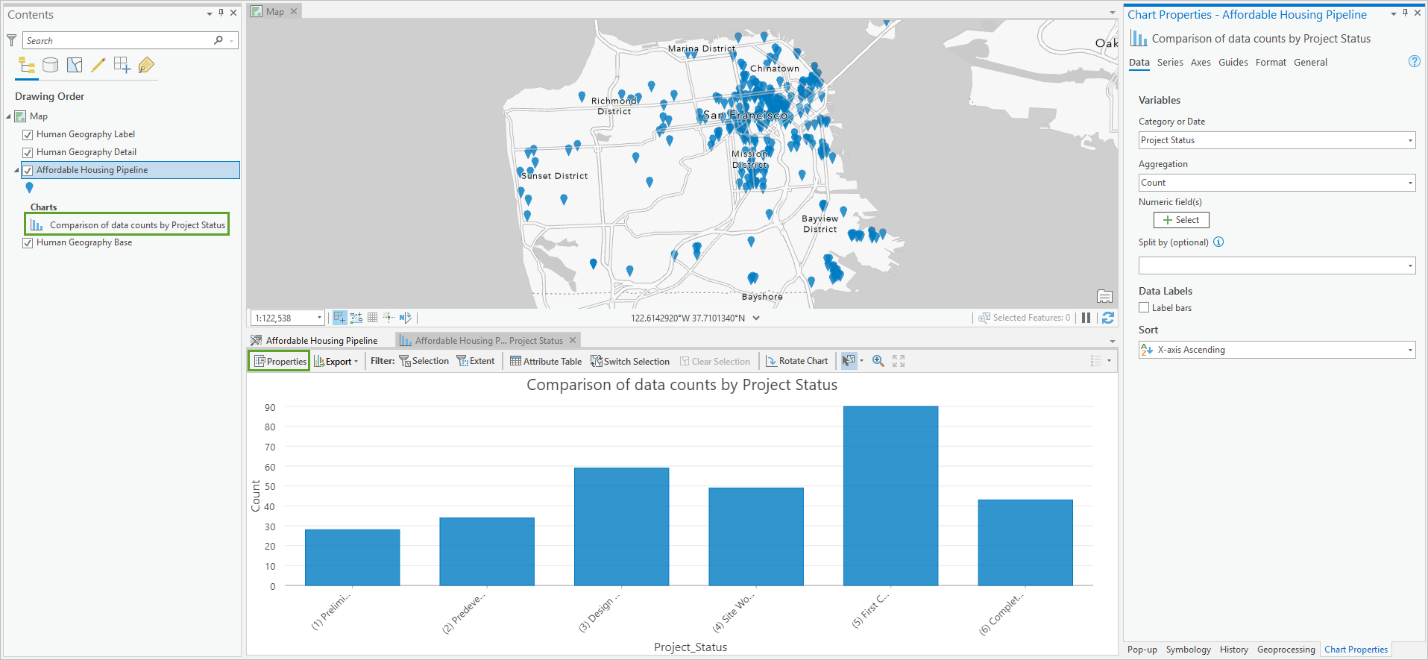Select chart item in Contents tree
Viewport: 1428px width, 660px height.
(x=129, y=225)
